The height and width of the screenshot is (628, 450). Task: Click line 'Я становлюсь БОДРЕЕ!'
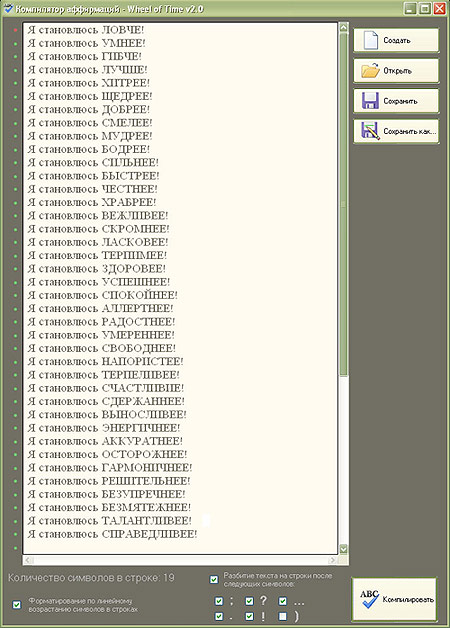coord(88,149)
